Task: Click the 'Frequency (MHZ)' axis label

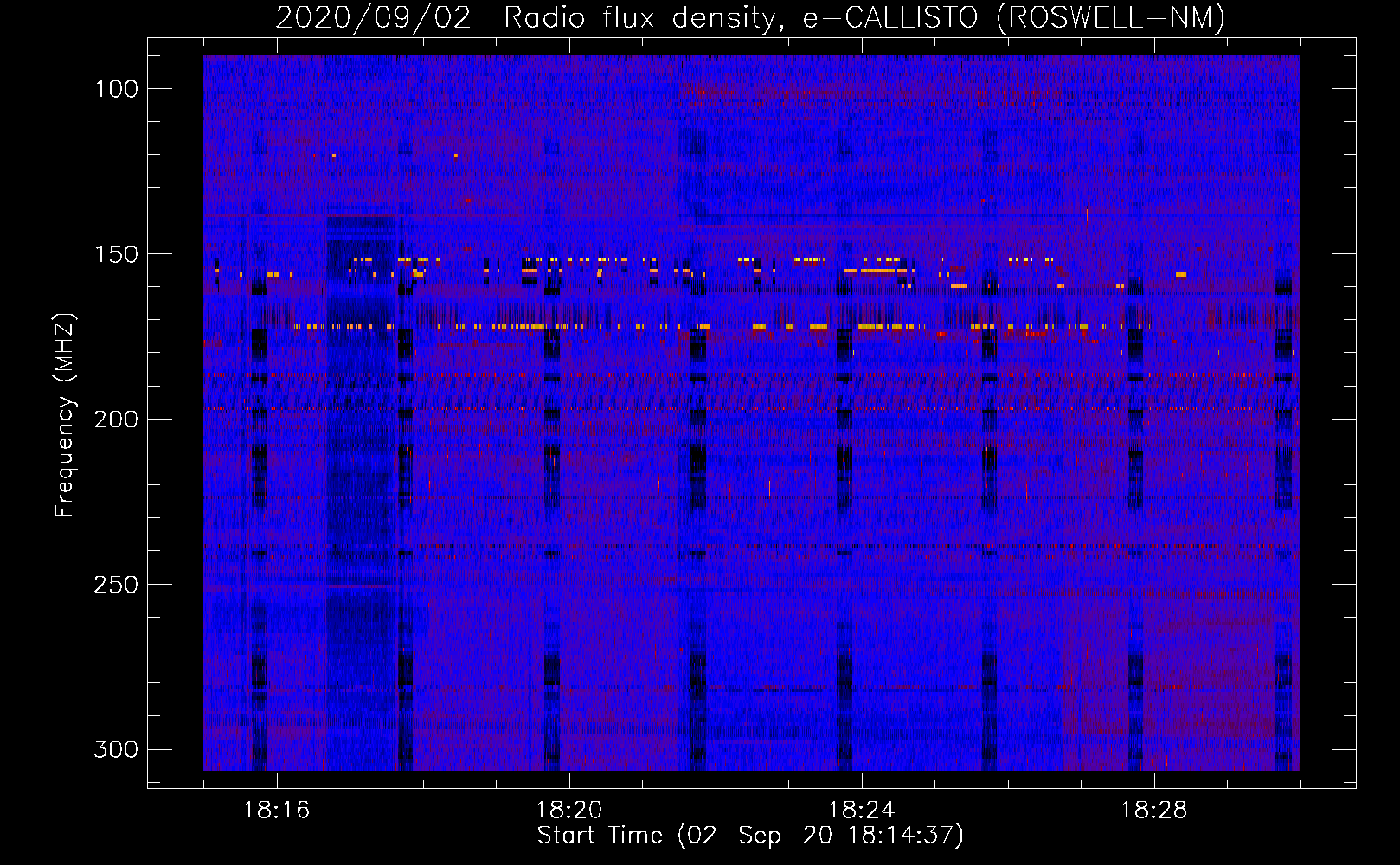Action: pyautogui.click(x=64, y=415)
